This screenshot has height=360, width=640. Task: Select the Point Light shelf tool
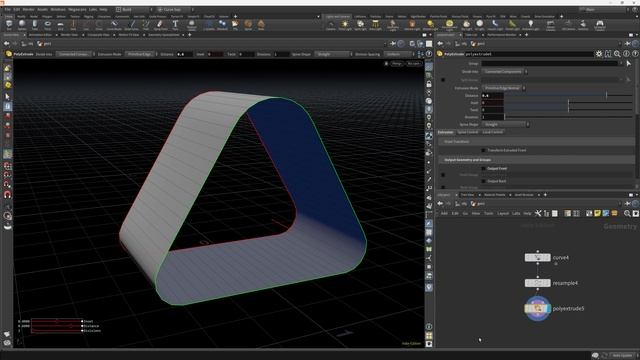coord(344,25)
